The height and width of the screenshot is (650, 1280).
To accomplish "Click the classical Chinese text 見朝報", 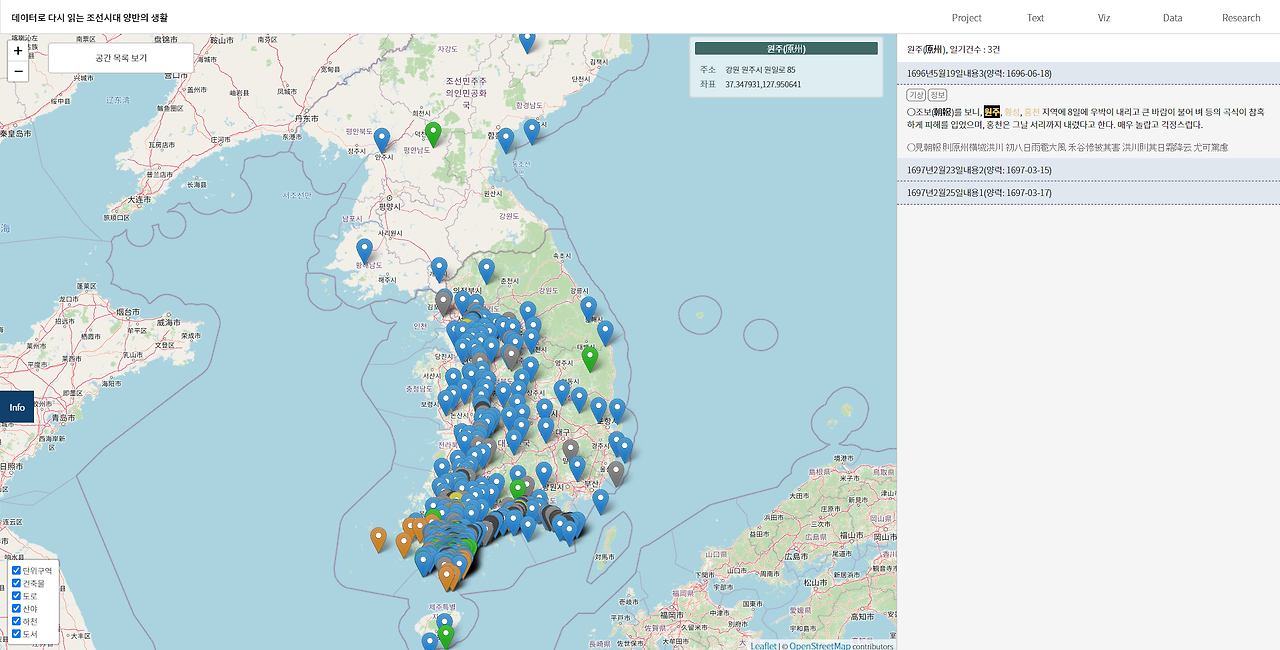I will 927,147.
